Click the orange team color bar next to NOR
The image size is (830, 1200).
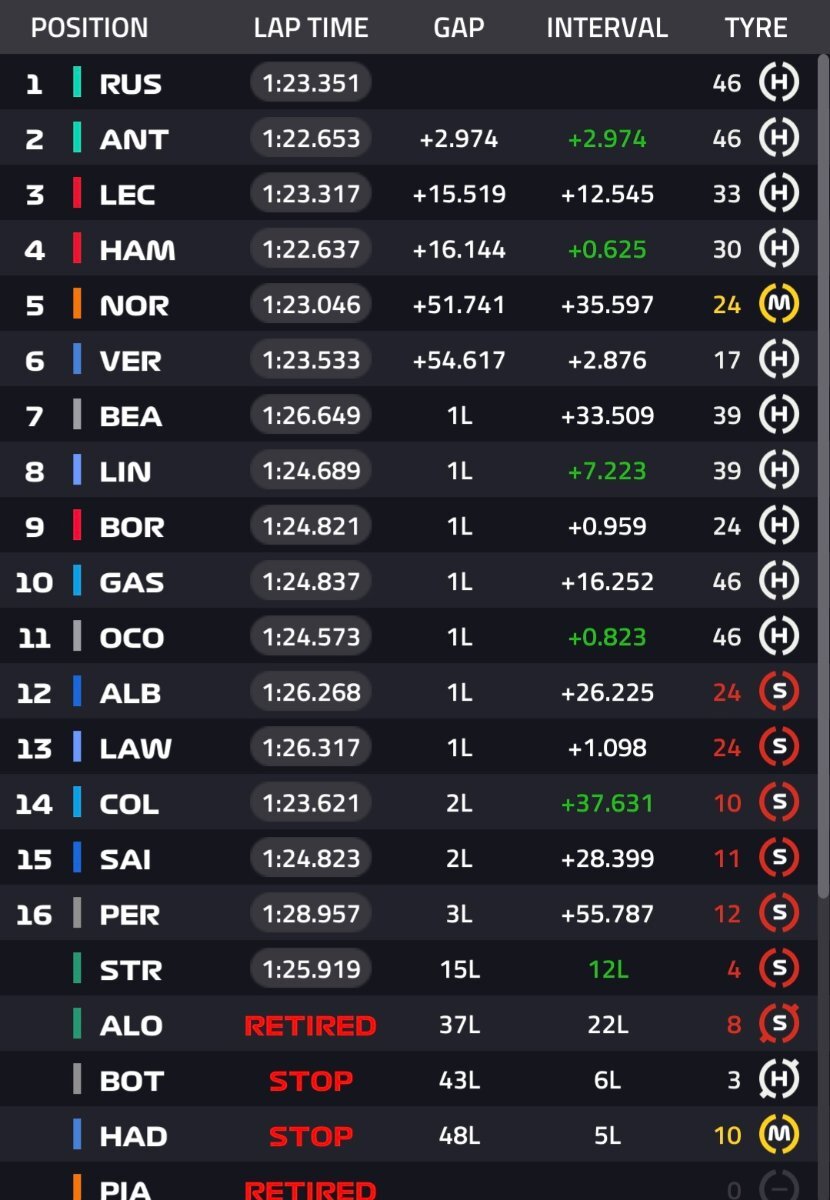click(x=77, y=304)
